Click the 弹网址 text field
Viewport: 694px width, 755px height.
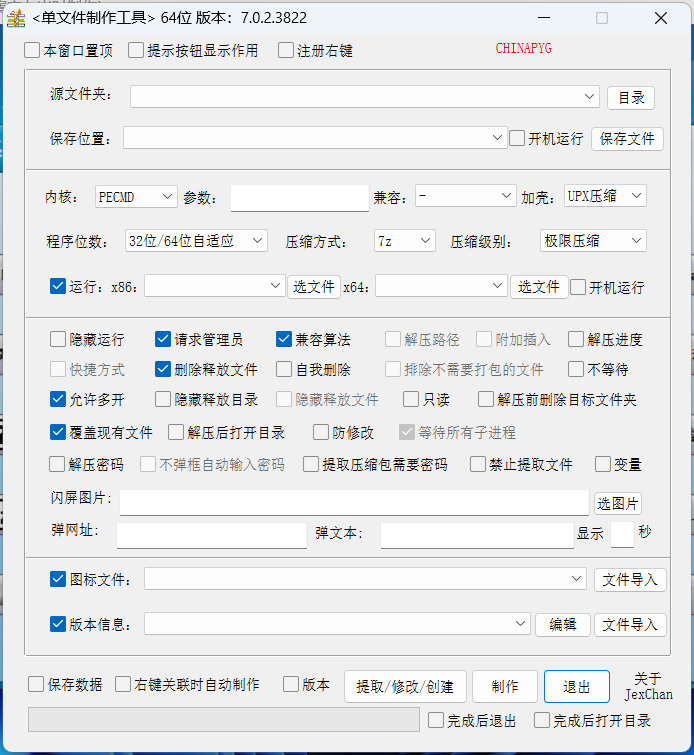(211, 535)
